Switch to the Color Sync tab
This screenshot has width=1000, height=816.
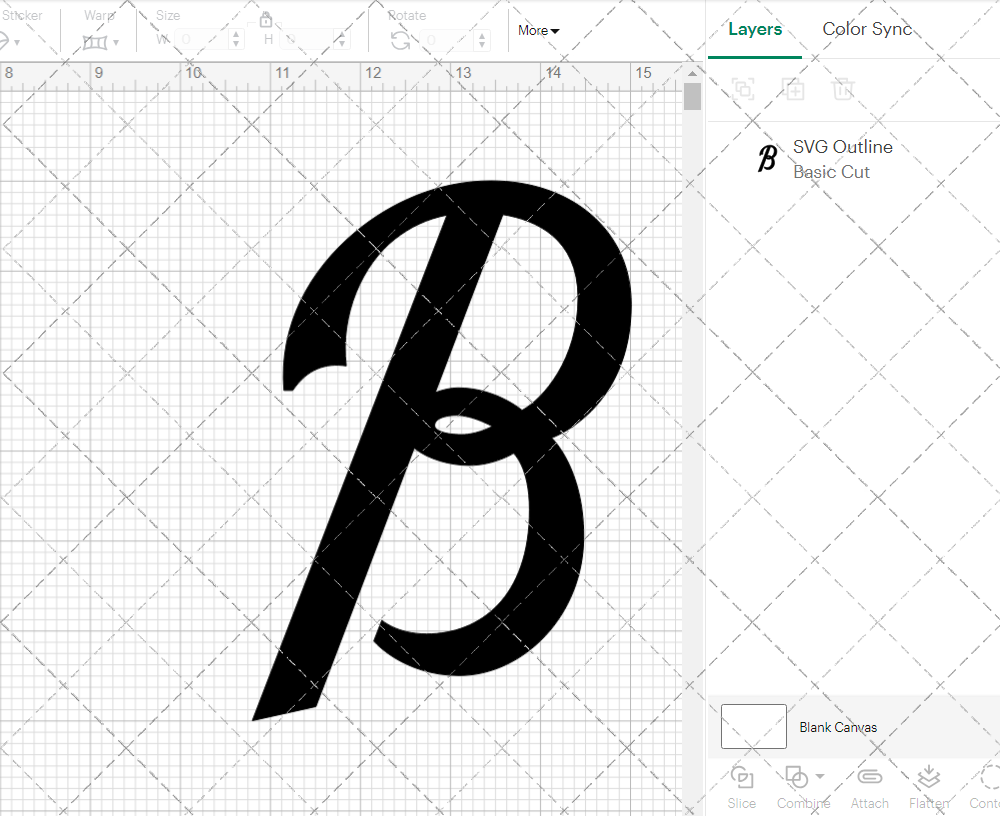coord(867,29)
